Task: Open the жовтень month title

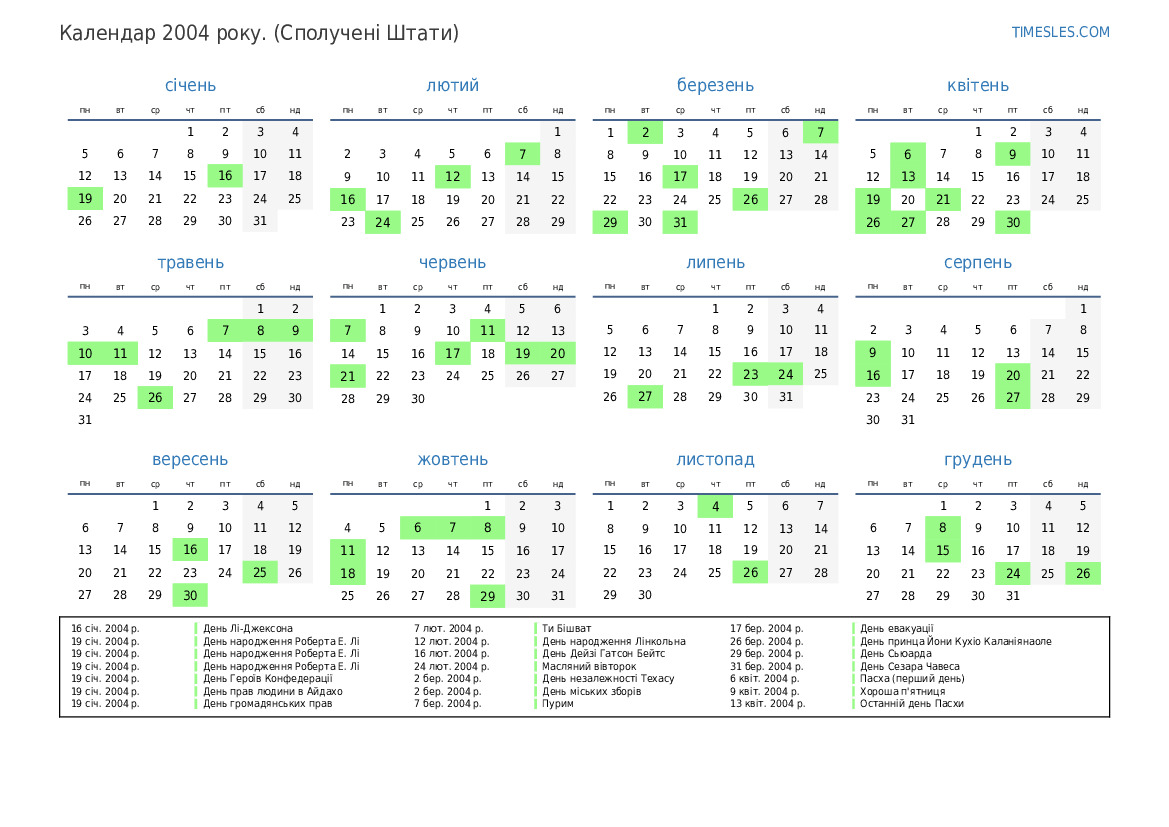Action: 452,459
